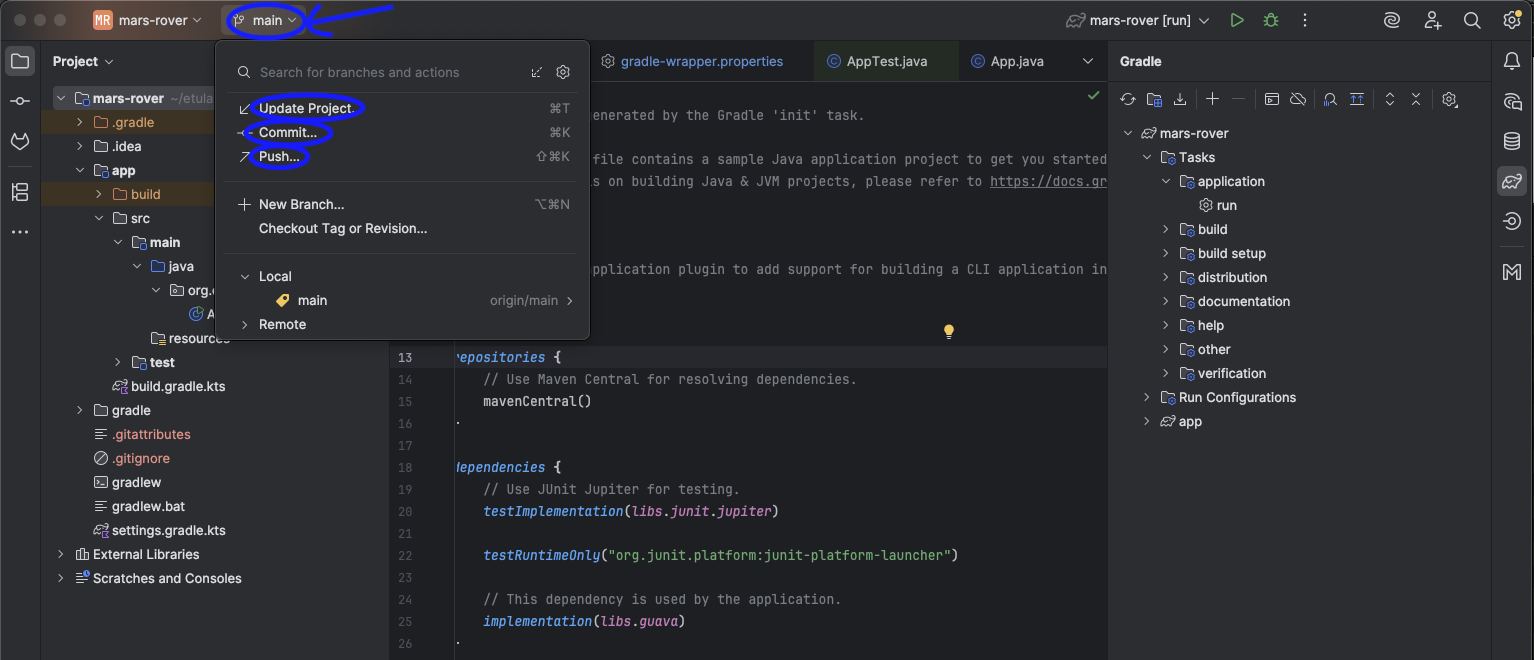The image size is (1534, 660).
Task: Expand the Remote branches section
Action: [245, 325]
